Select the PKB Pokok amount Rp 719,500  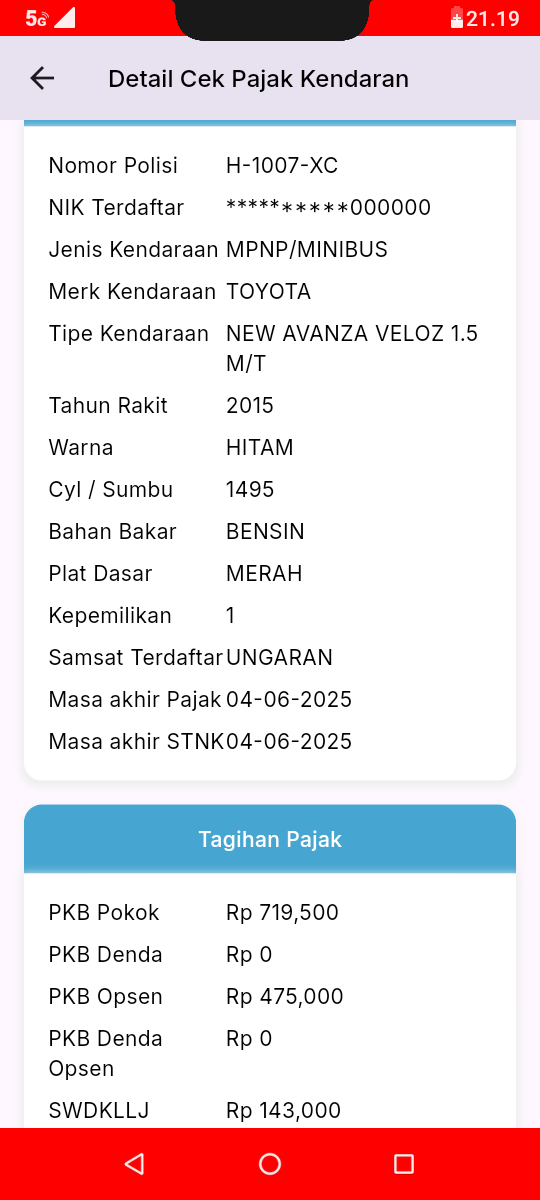pyautogui.click(x=282, y=912)
